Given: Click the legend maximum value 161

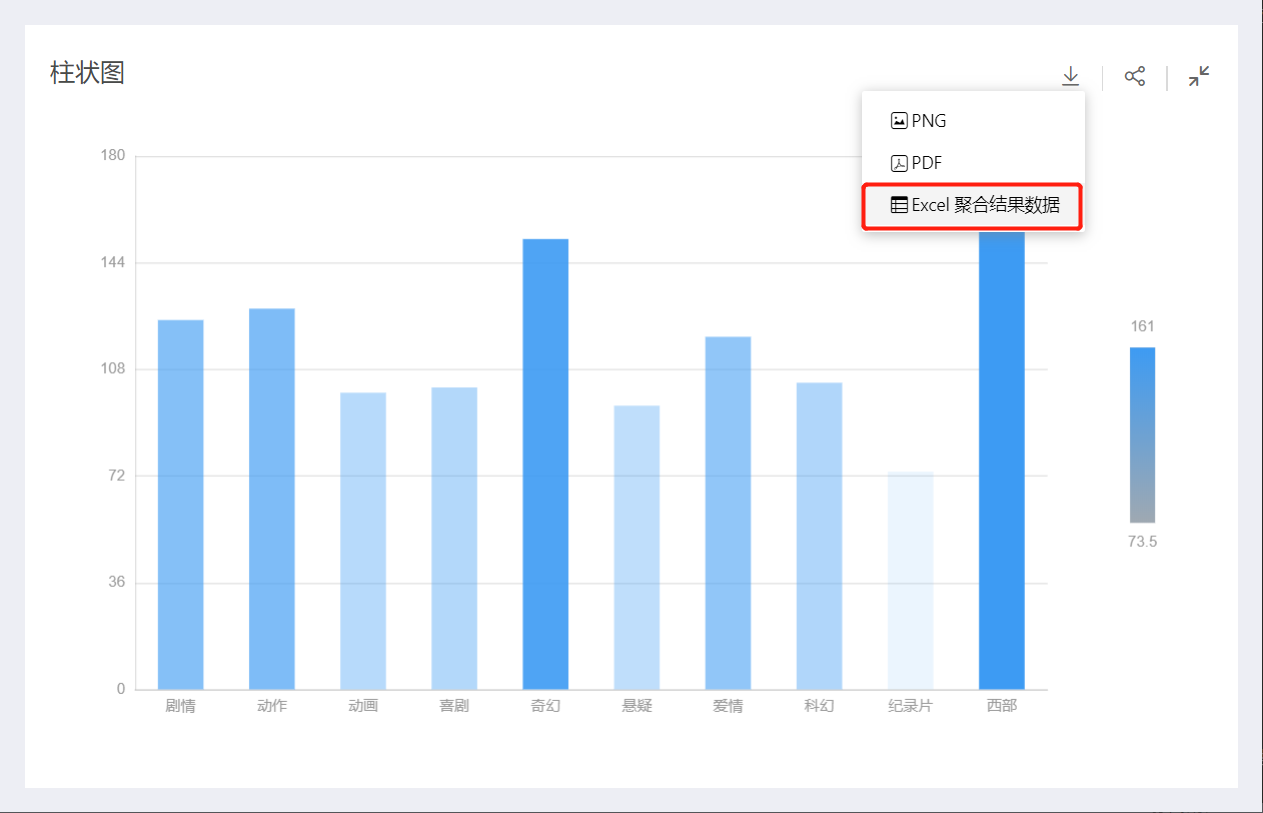Looking at the screenshot, I should (x=1142, y=326).
